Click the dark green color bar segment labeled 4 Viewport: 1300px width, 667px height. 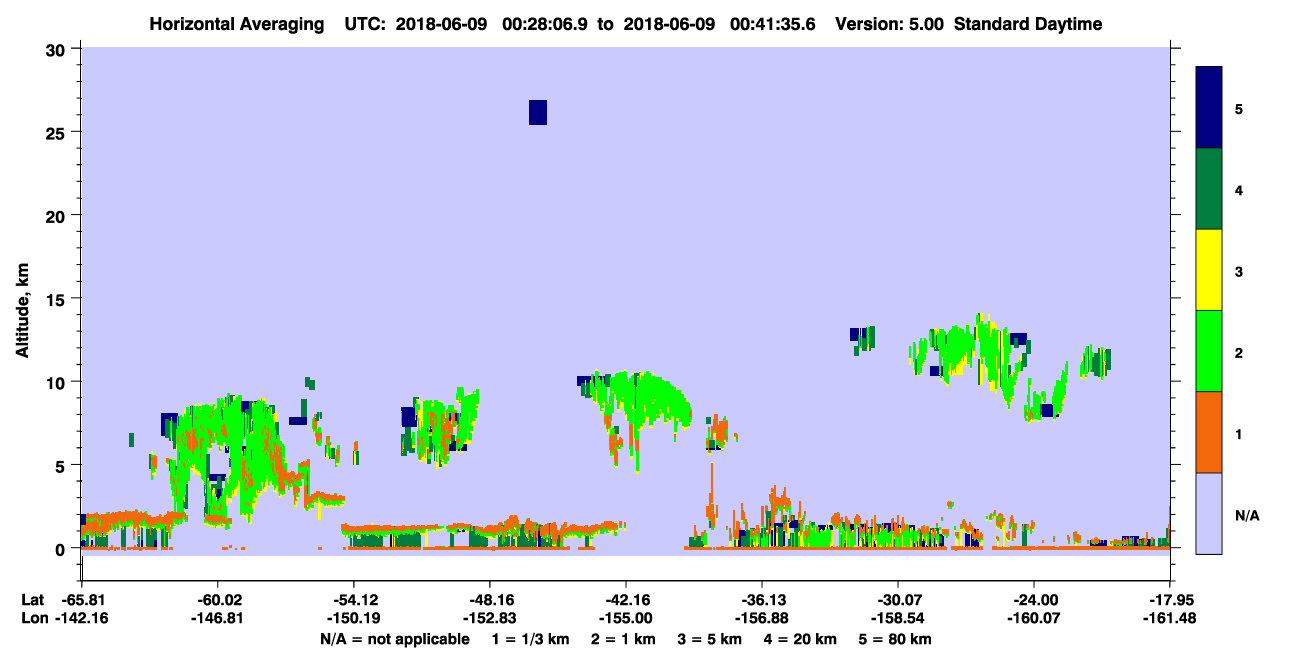(x=1209, y=189)
